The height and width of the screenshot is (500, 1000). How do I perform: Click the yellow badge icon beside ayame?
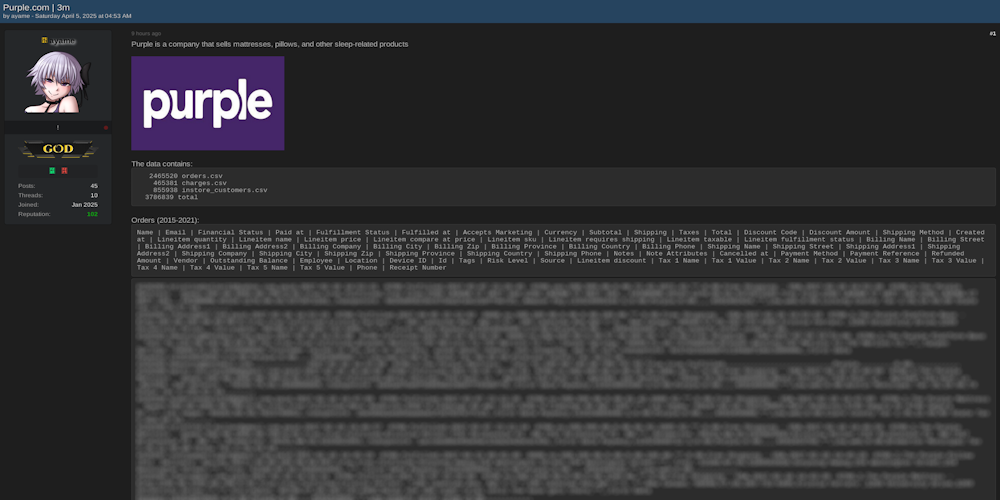[x=44, y=41]
